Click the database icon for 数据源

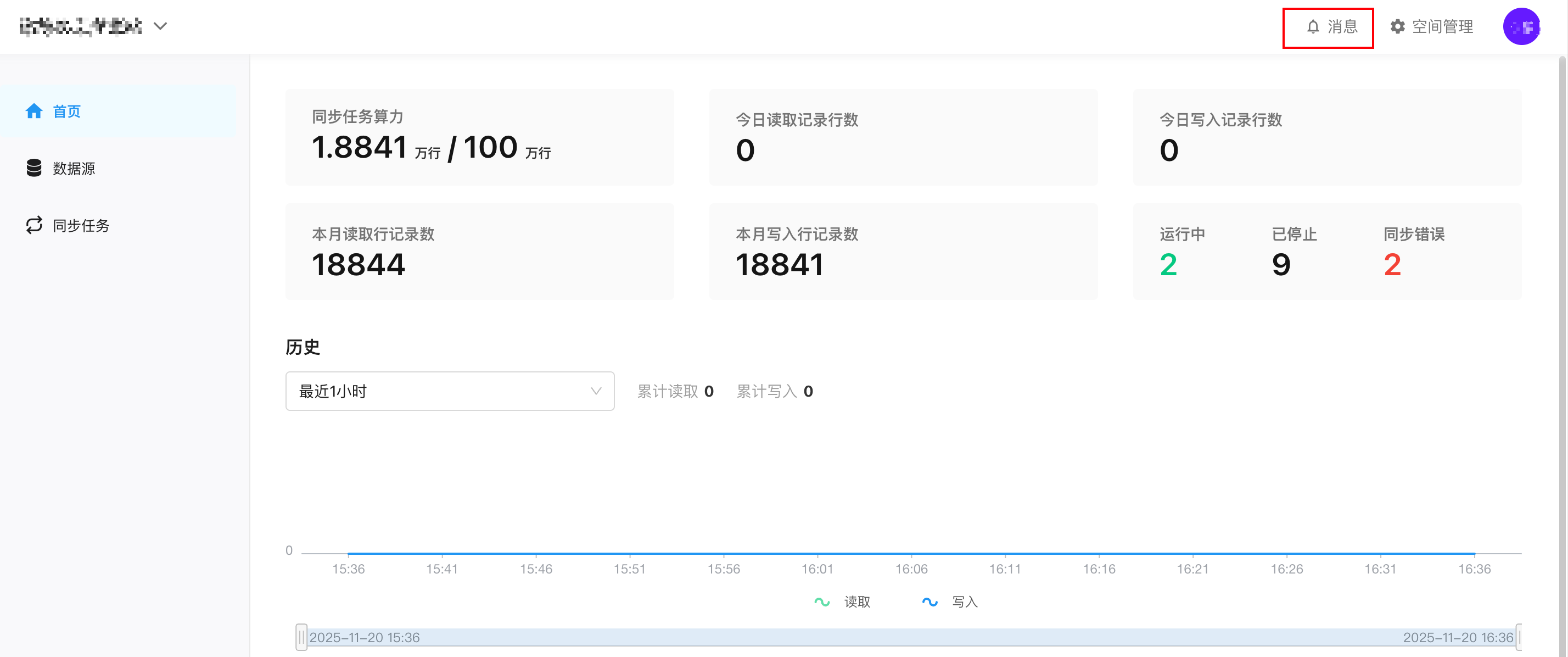click(34, 168)
